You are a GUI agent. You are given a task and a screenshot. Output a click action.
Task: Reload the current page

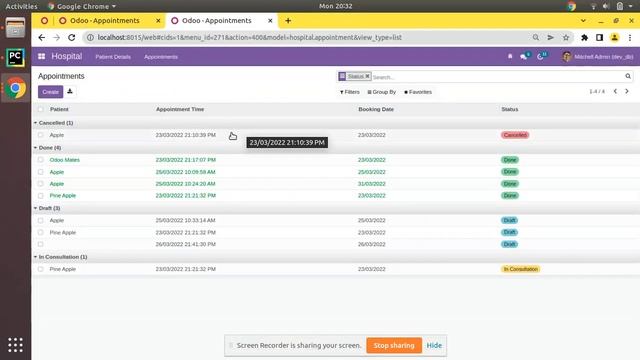coord(72,38)
